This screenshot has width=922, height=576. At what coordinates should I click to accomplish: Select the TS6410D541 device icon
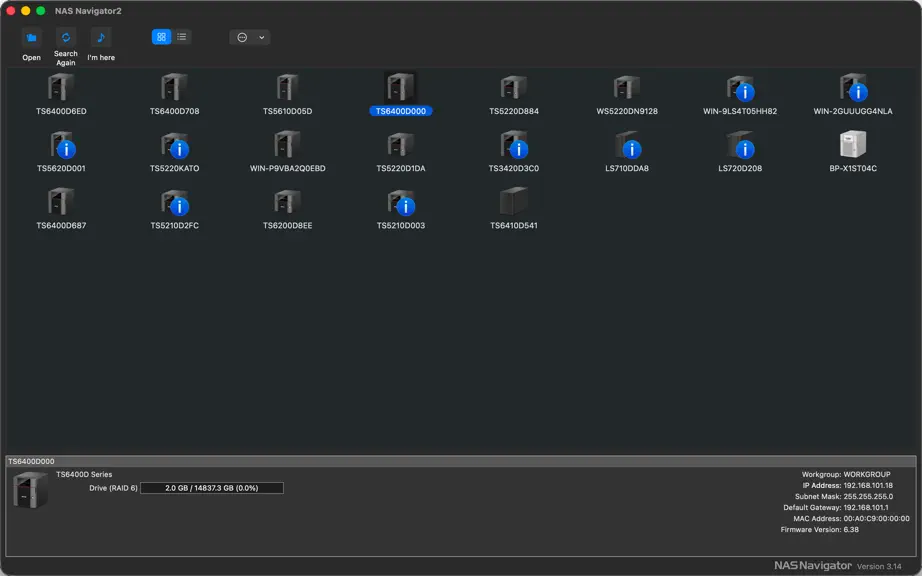(x=513, y=201)
